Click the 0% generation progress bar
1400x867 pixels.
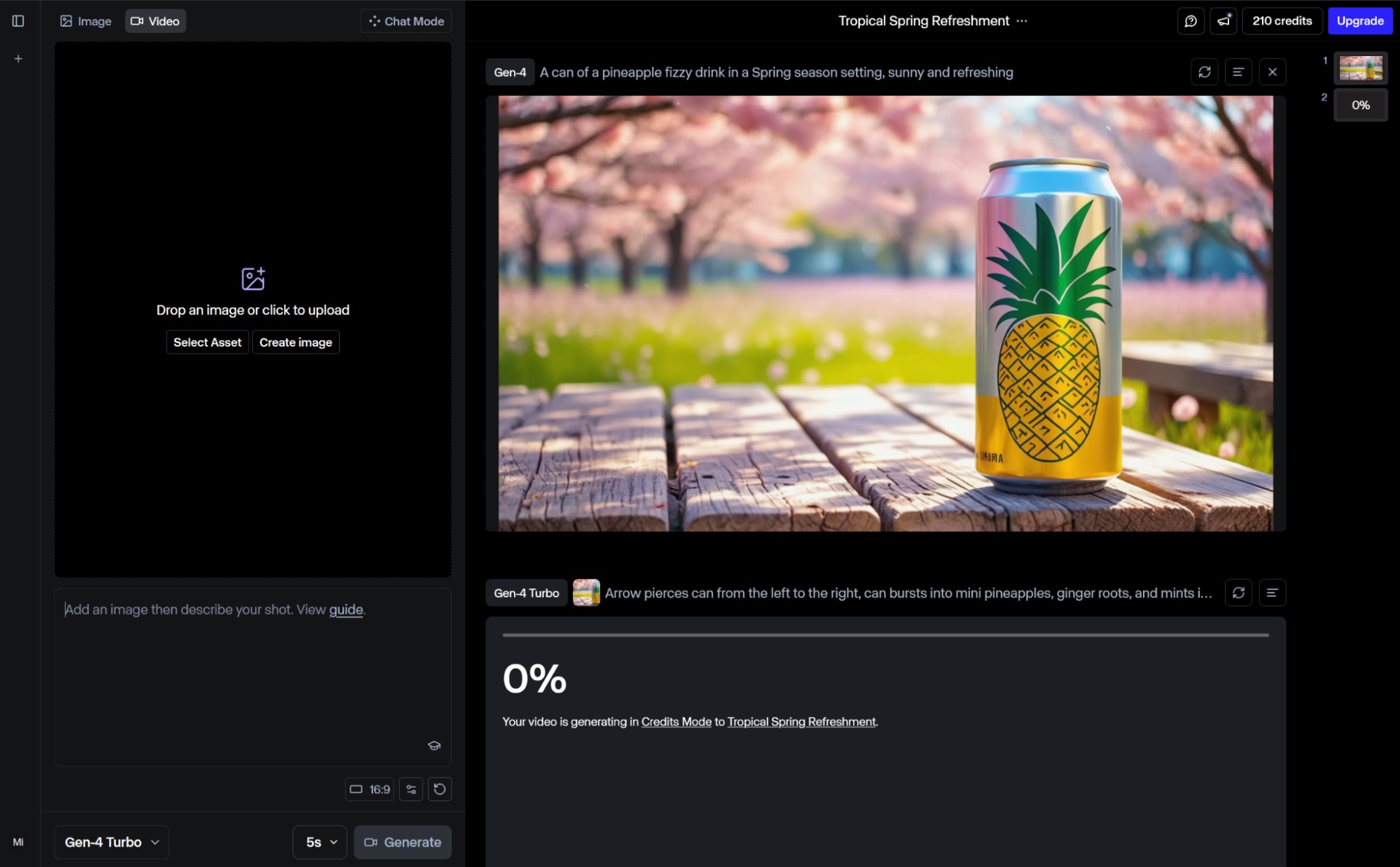pos(885,635)
